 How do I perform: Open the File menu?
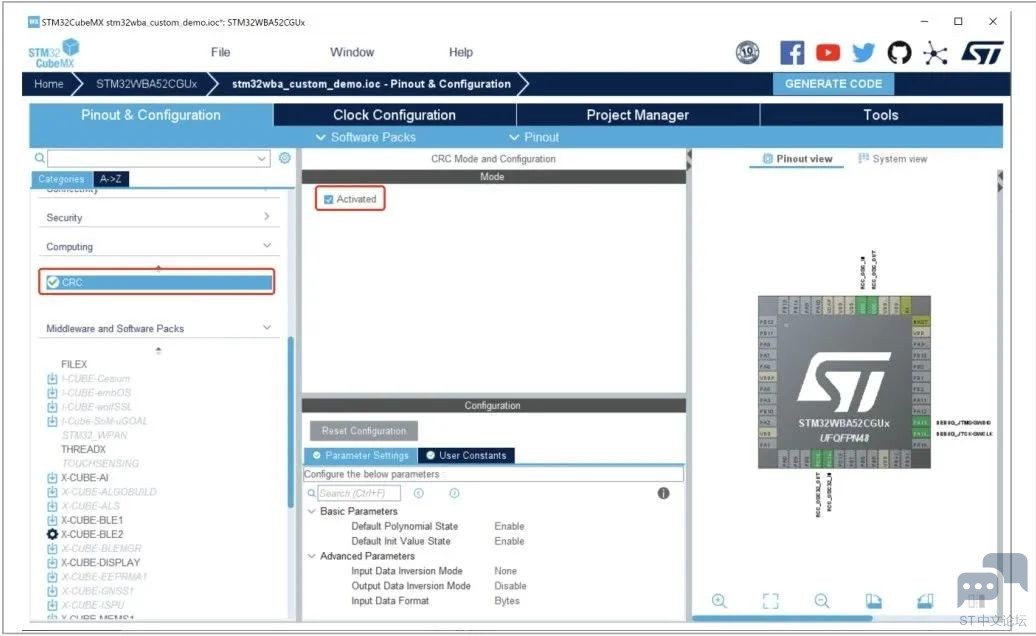click(x=221, y=52)
